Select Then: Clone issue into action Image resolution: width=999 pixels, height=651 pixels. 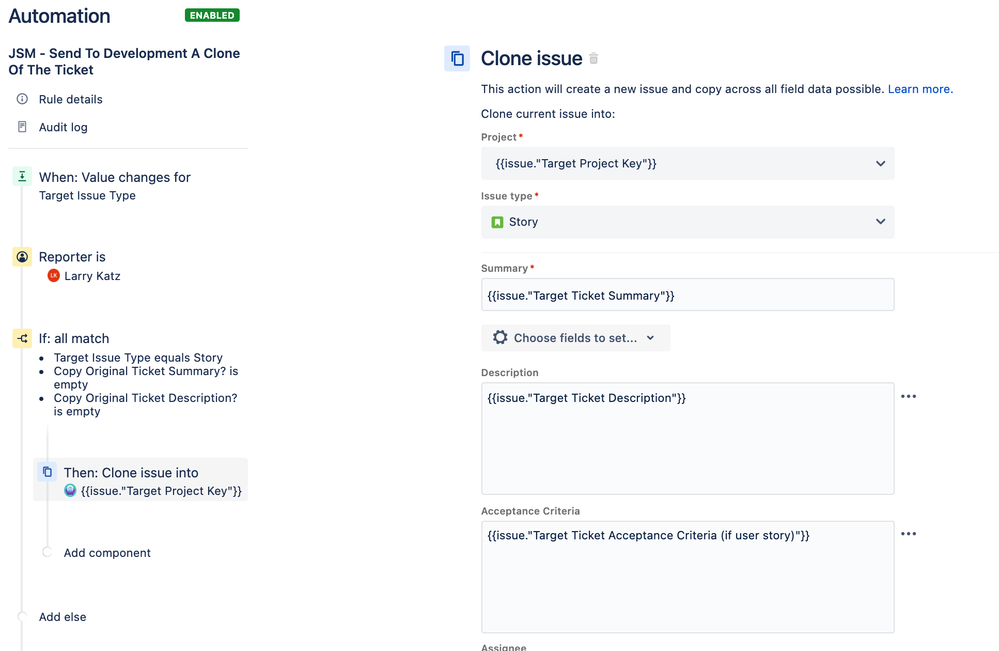pos(140,480)
